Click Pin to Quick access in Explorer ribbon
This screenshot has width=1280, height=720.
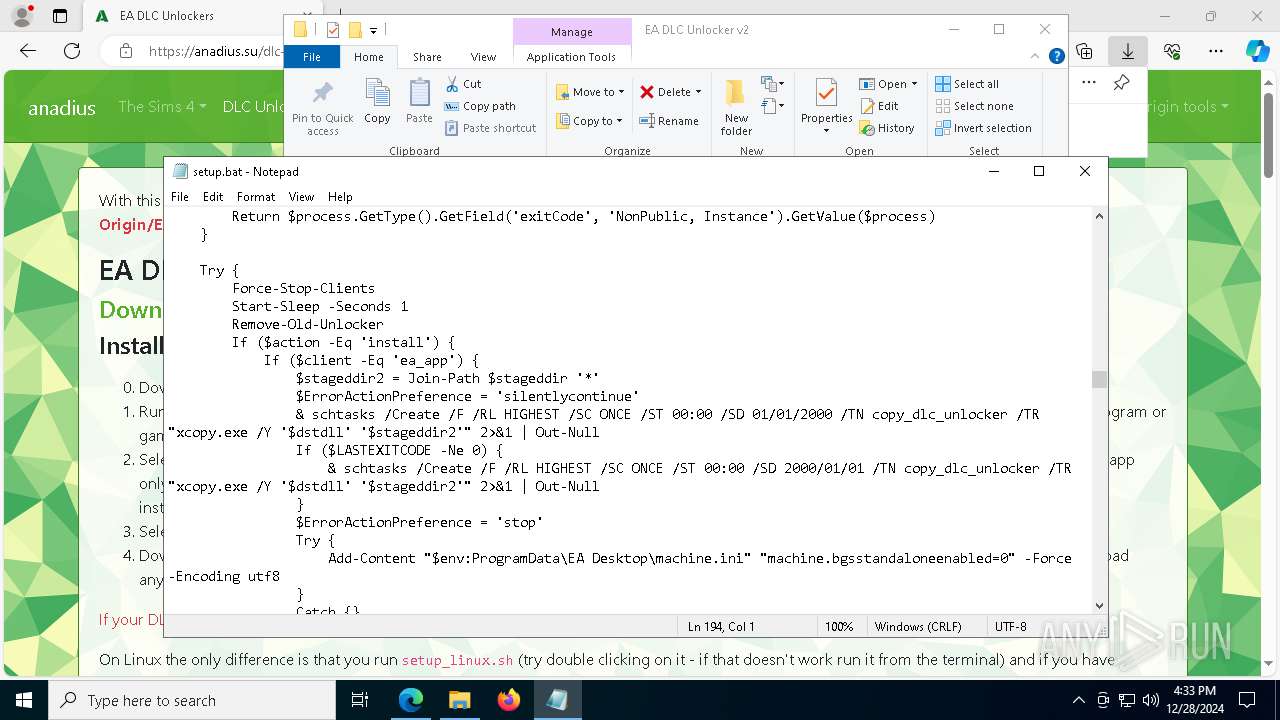coord(322,108)
